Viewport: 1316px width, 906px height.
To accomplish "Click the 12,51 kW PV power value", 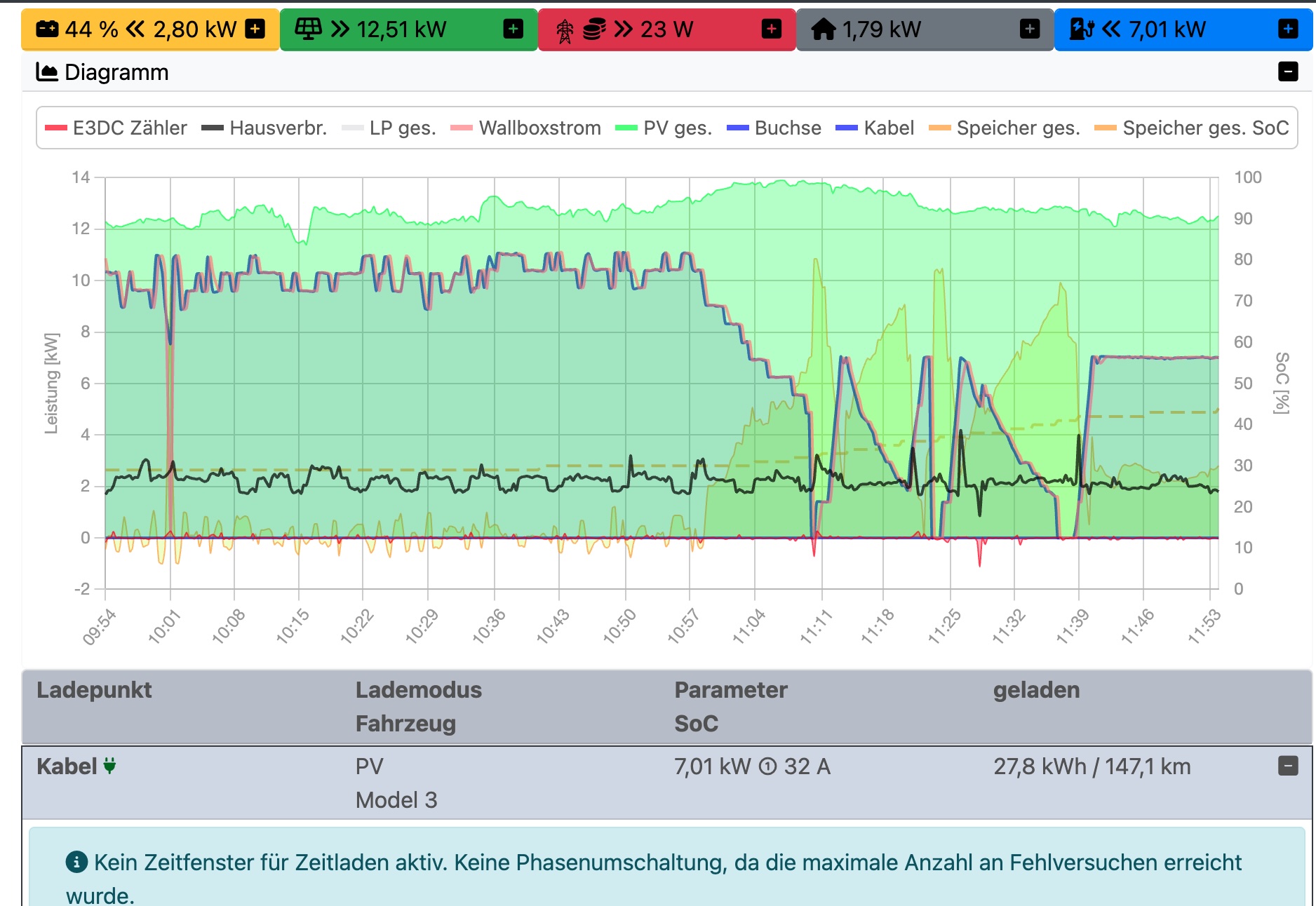I will (401, 29).
